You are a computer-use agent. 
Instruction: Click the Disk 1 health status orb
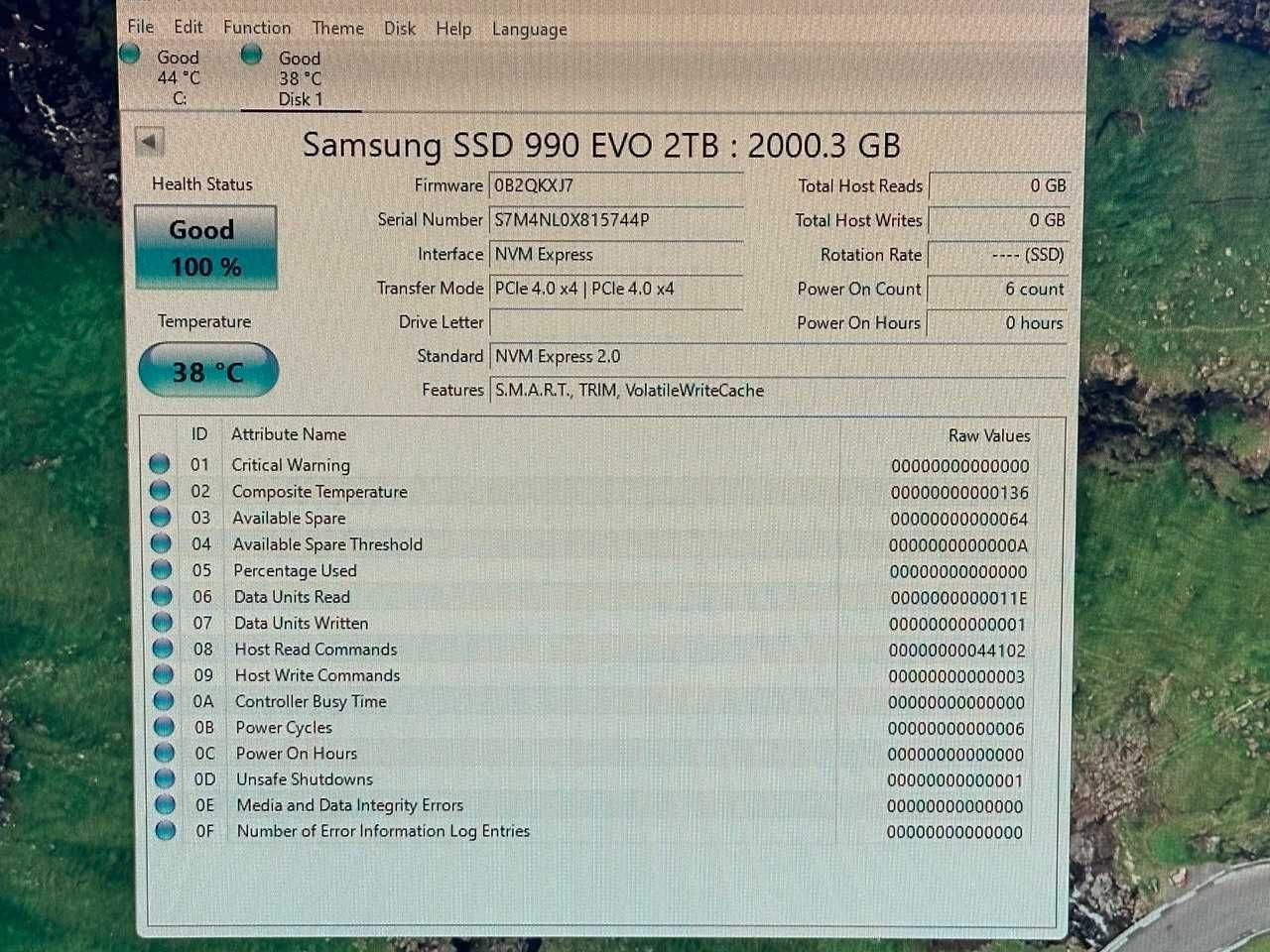pyautogui.click(x=252, y=55)
